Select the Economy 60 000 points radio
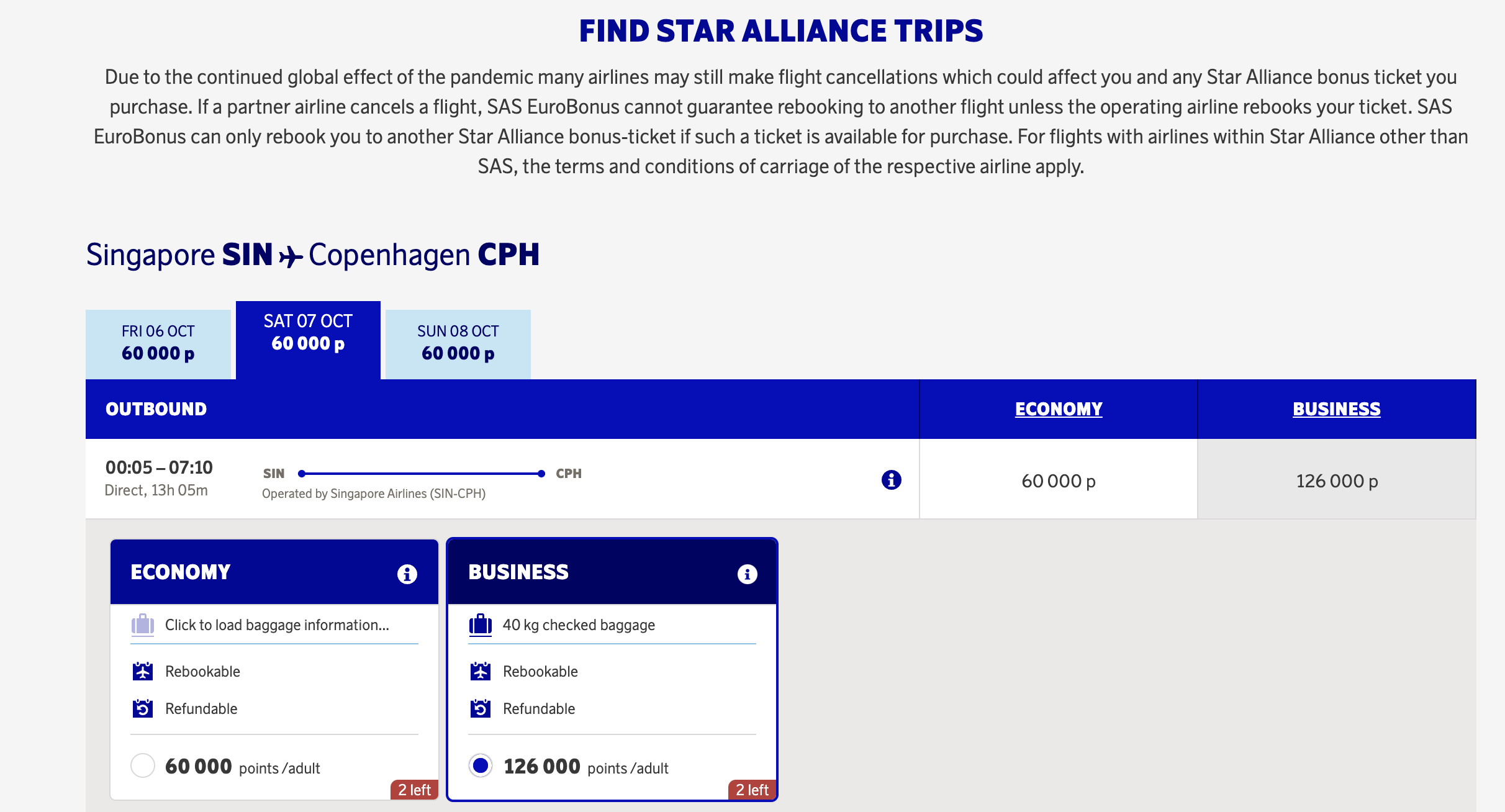 (x=143, y=765)
